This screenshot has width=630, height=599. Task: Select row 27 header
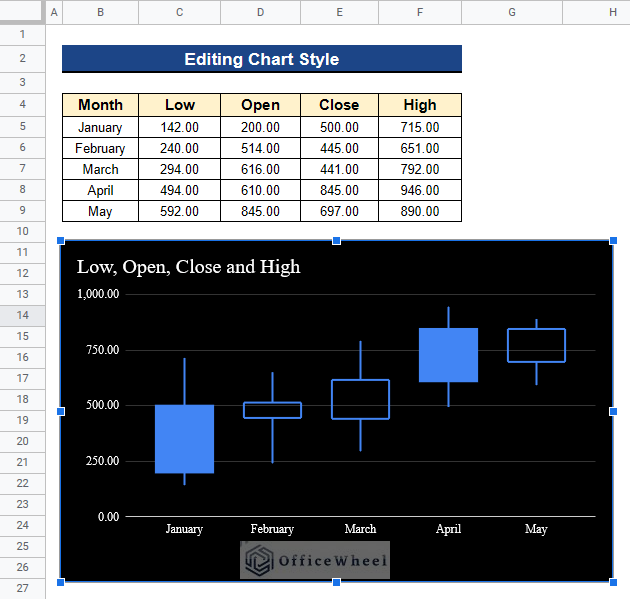point(22,588)
